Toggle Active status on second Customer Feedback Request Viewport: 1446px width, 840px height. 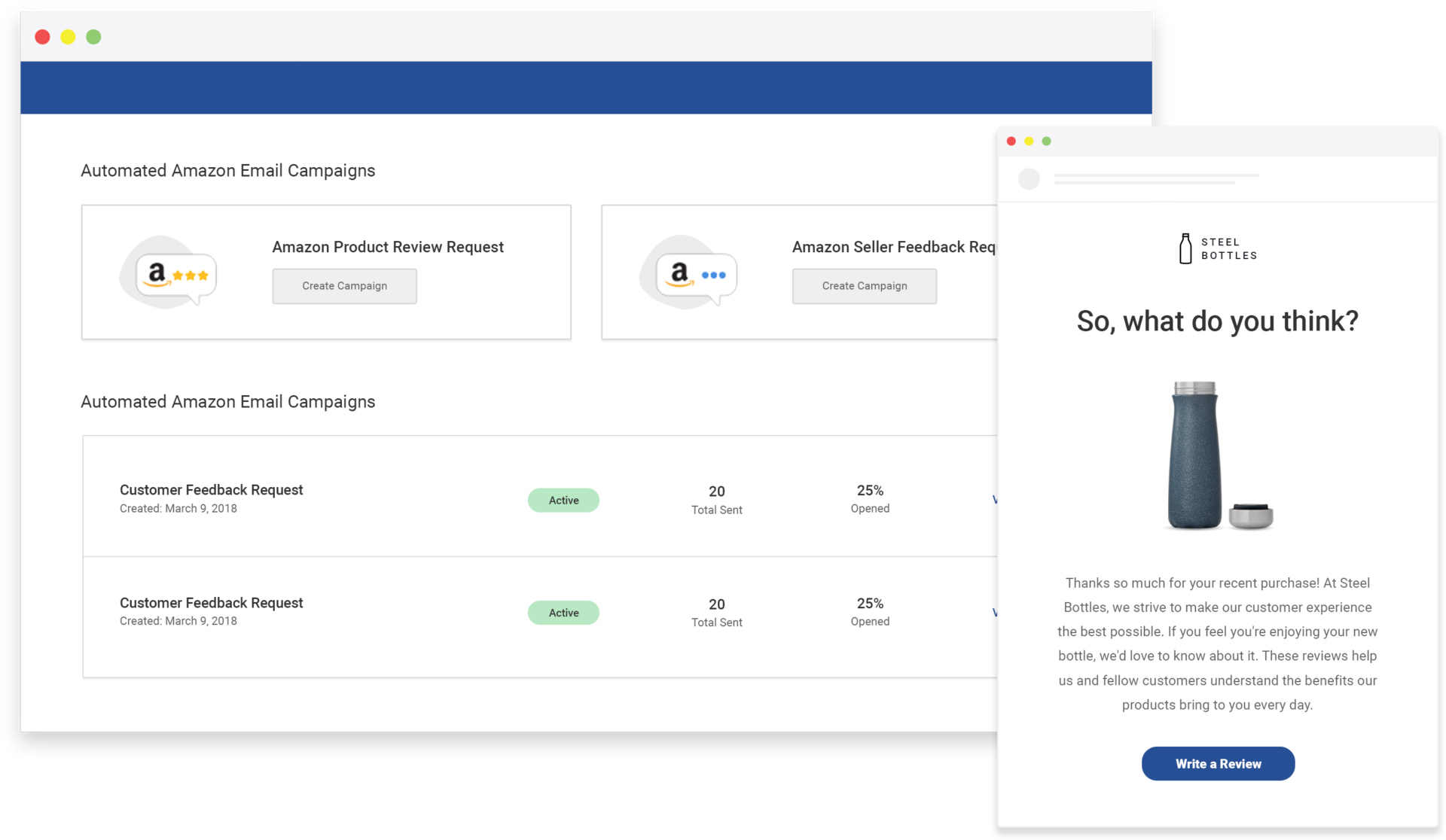pos(563,612)
